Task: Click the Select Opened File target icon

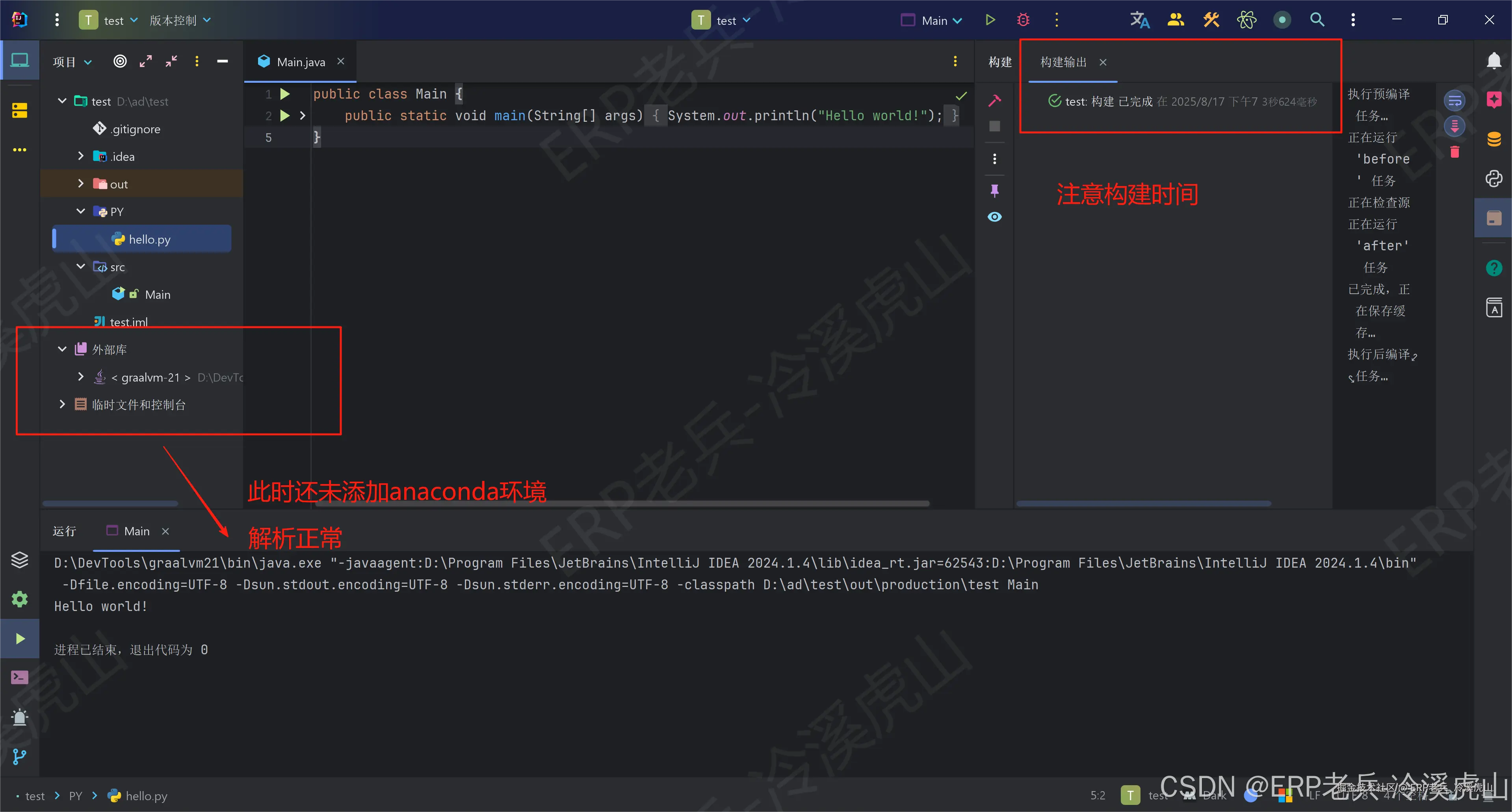Action: pyautogui.click(x=120, y=61)
